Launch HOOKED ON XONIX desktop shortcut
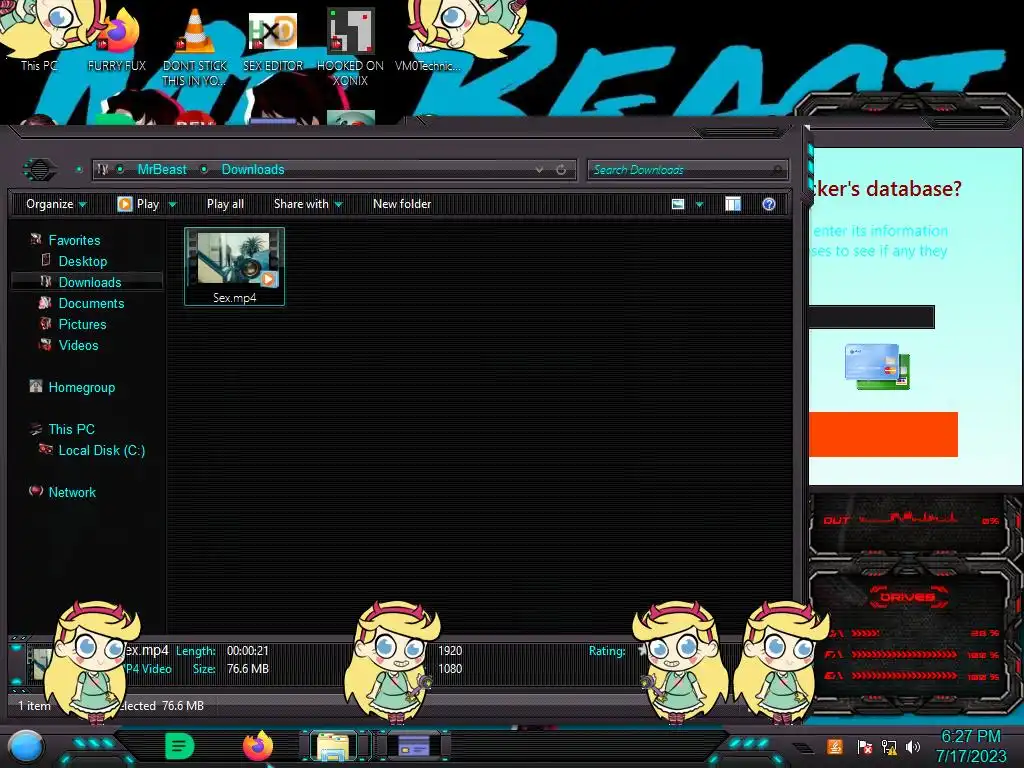Viewport: 1024px width, 768px height. pyautogui.click(x=350, y=46)
